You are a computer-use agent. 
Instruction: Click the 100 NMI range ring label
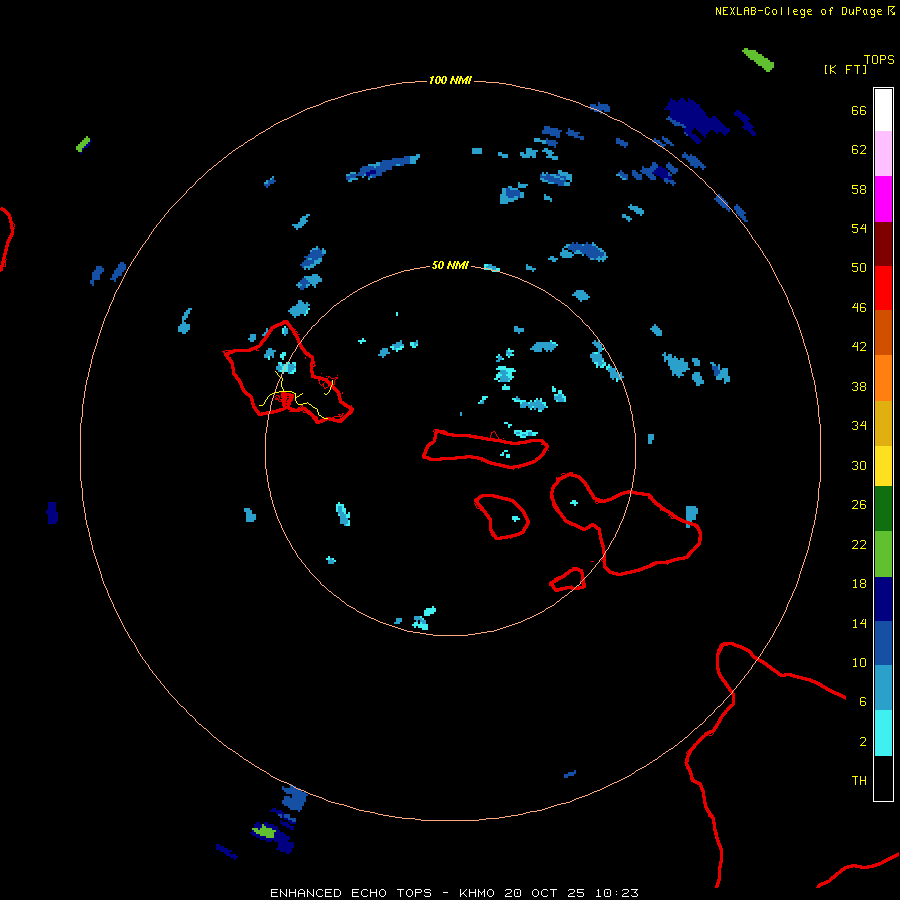click(x=450, y=80)
